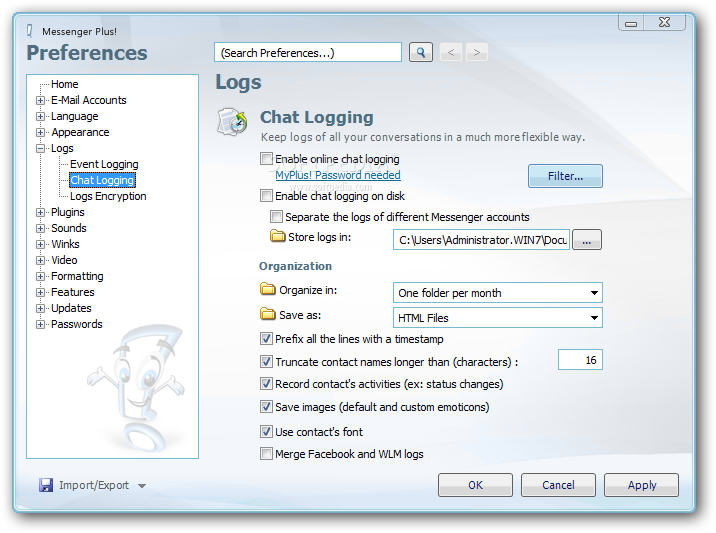The width and height of the screenshot is (716, 533).
Task: Click the Store logs in path field
Action: coord(481,240)
